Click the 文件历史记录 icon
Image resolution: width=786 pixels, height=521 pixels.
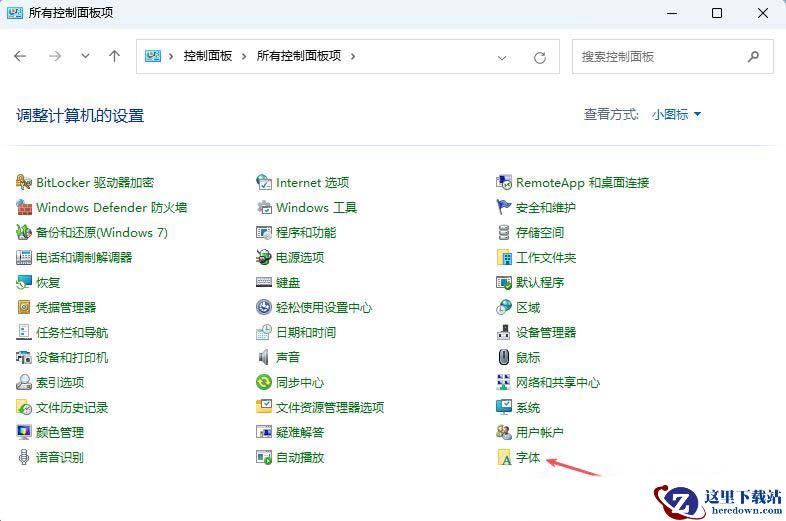point(24,407)
